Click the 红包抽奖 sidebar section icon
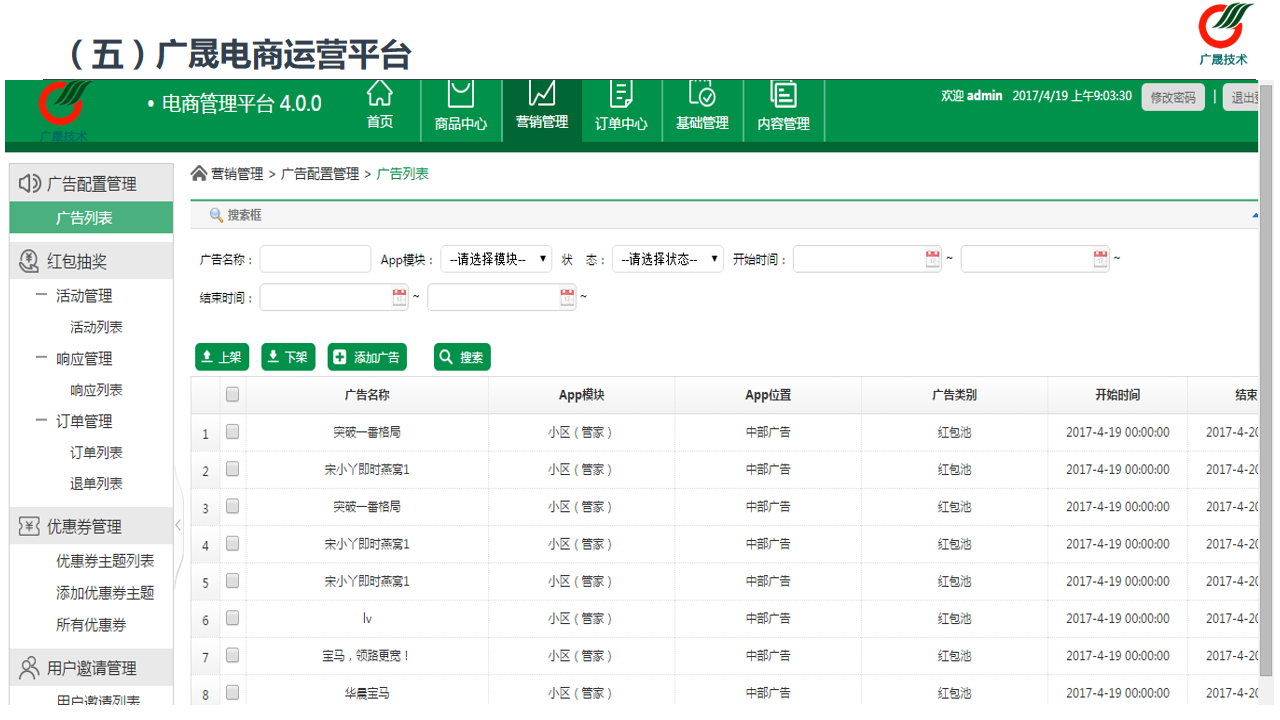This screenshot has width=1280, height=720. pyautogui.click(x=30, y=262)
